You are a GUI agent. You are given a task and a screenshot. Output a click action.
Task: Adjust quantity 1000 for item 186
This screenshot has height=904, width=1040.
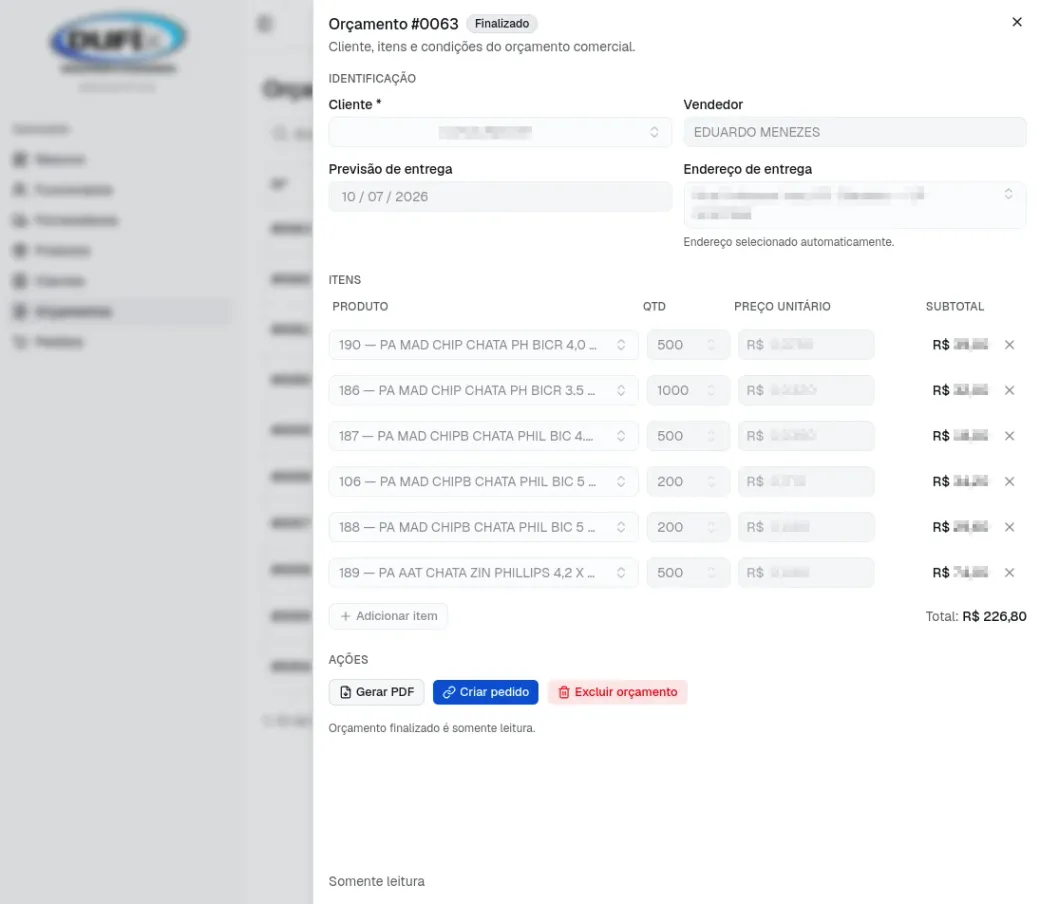pos(688,391)
